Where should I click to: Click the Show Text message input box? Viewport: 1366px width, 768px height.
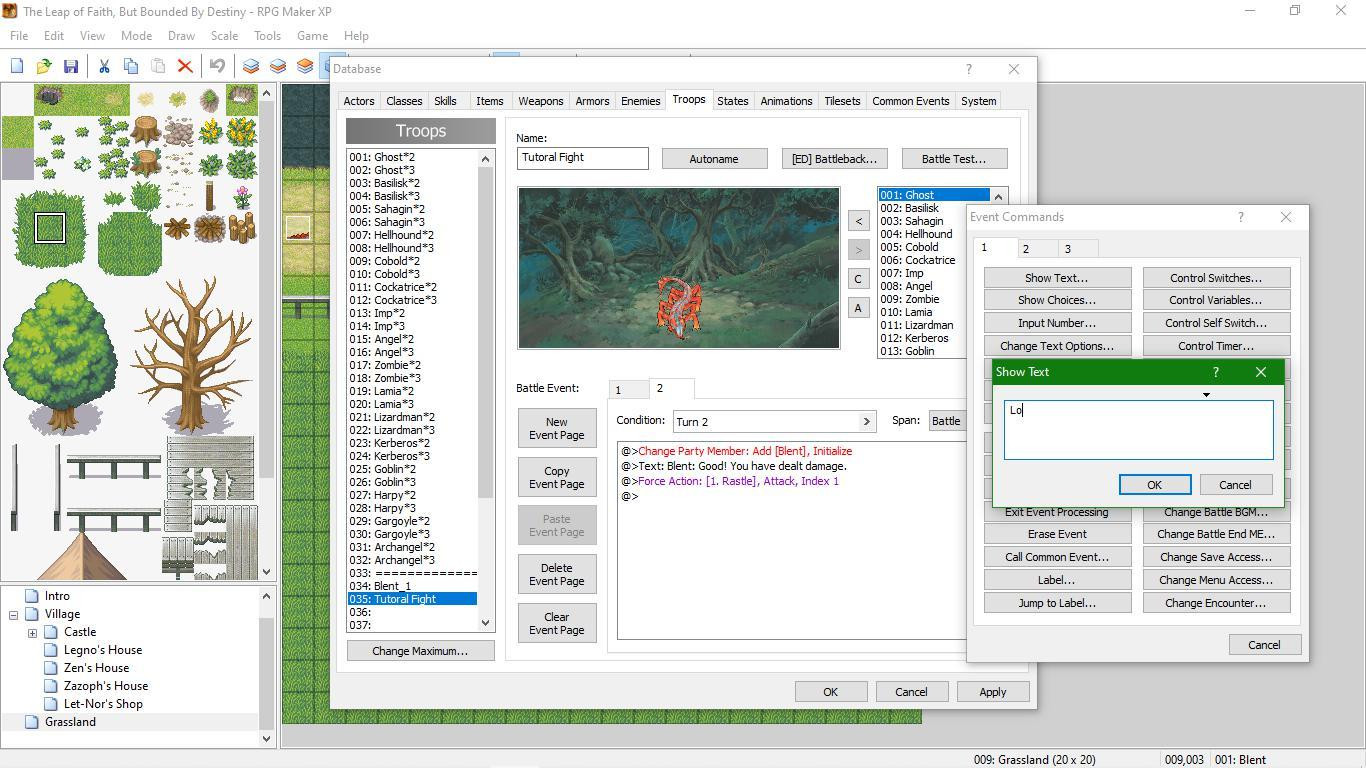click(1138, 430)
